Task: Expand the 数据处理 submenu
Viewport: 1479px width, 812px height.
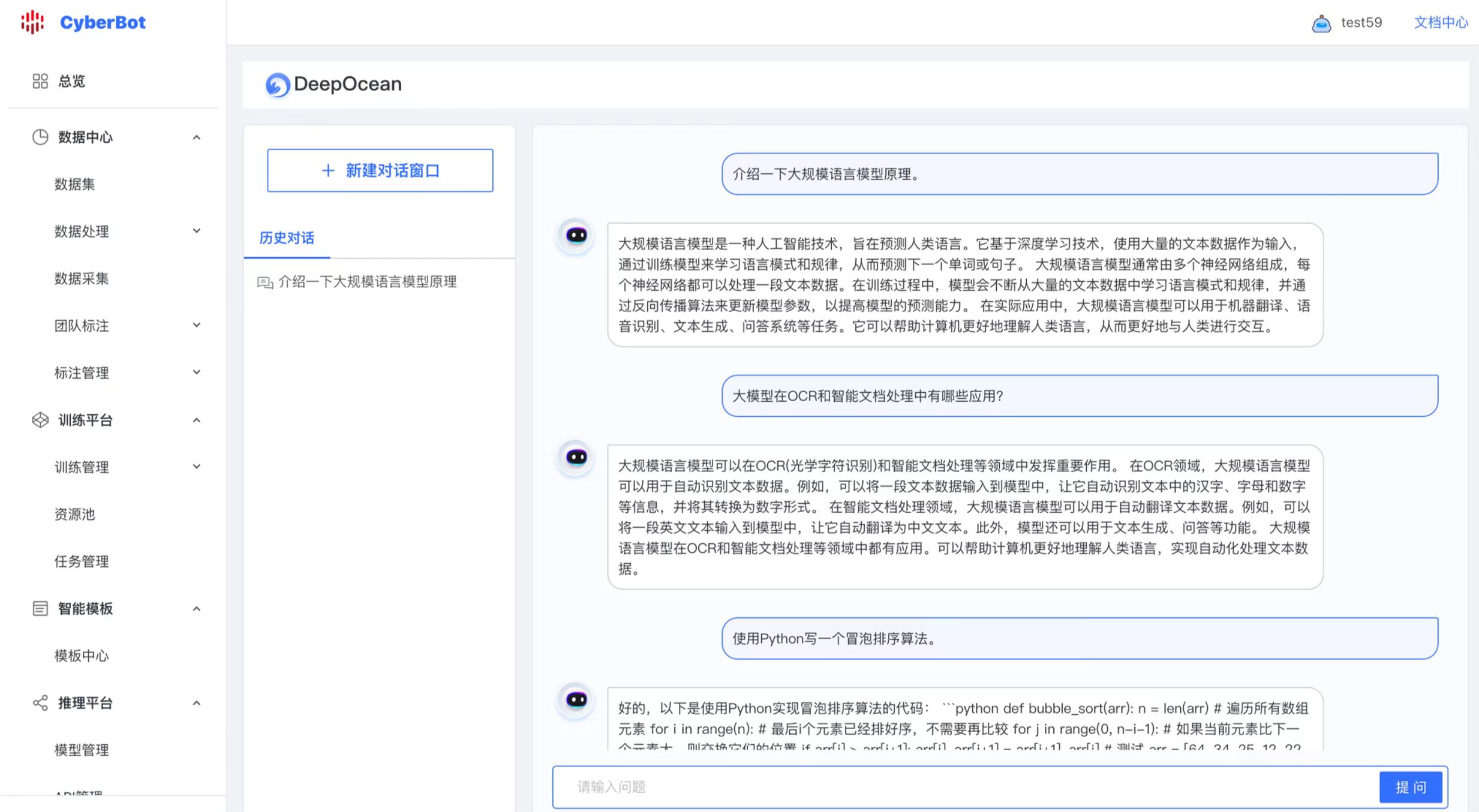Action: 196,231
